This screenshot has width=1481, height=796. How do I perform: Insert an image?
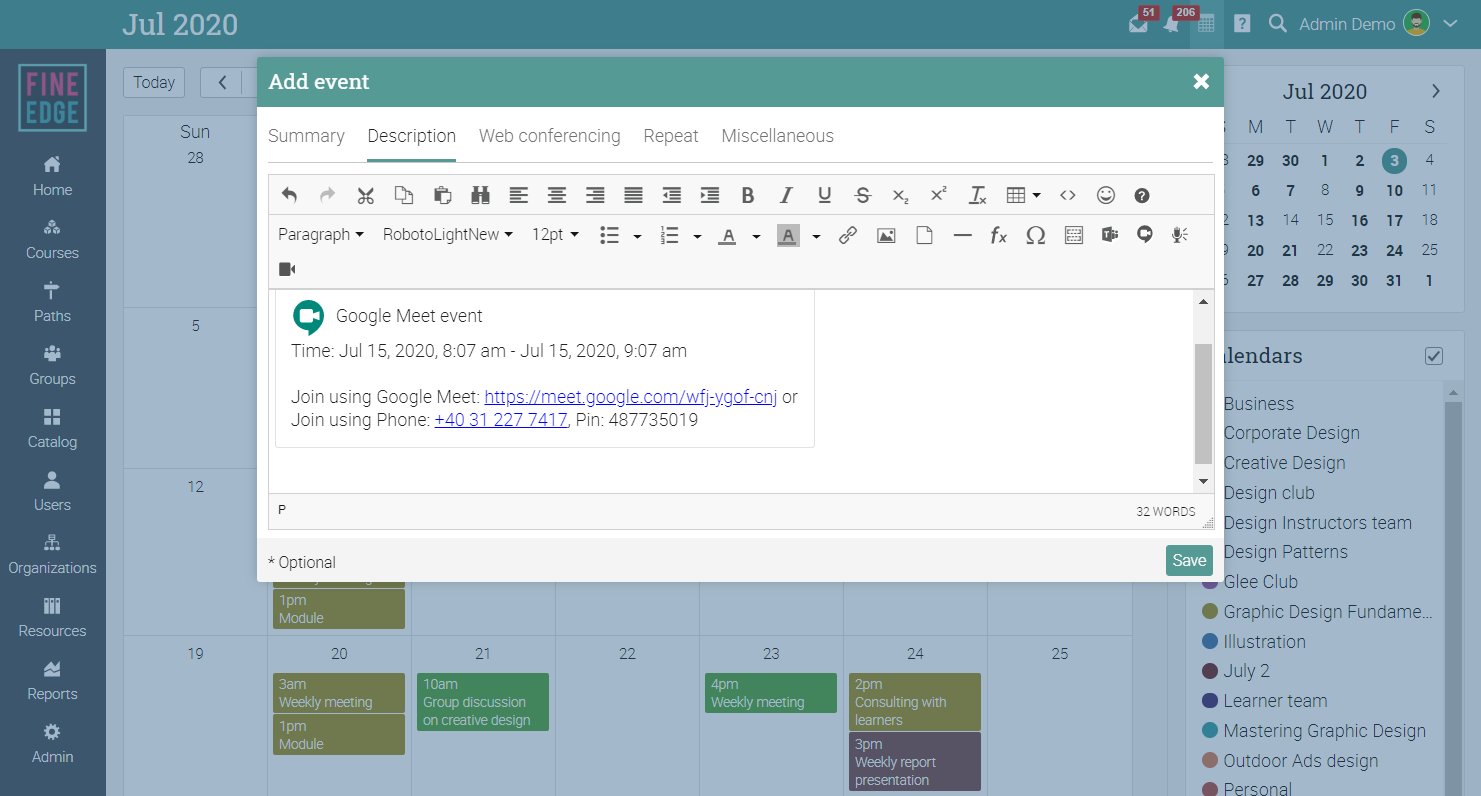point(886,235)
